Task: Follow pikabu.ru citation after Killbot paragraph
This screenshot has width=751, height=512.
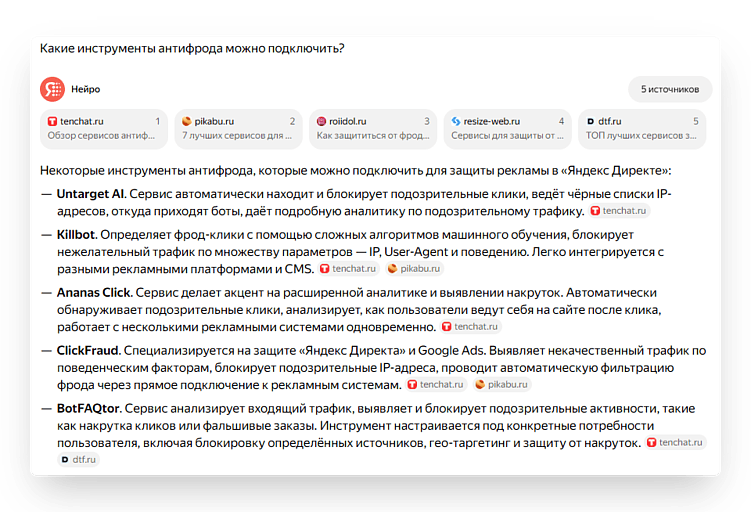Action: [414, 269]
